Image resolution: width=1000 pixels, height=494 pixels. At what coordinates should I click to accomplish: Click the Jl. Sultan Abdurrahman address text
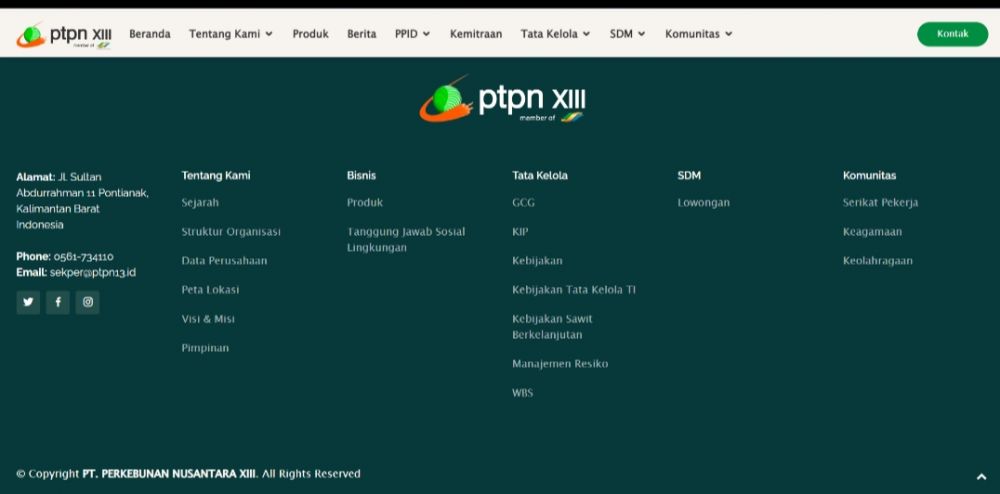click(x=82, y=200)
